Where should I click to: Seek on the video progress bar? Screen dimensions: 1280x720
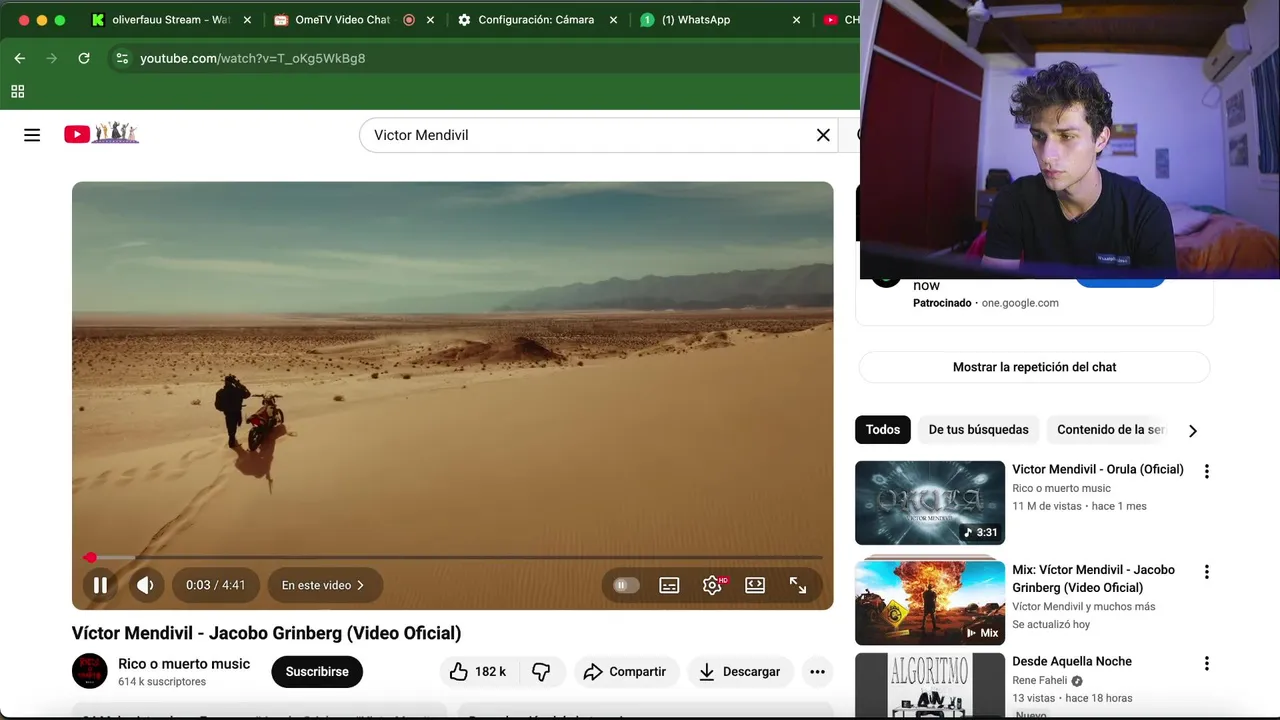pos(452,557)
